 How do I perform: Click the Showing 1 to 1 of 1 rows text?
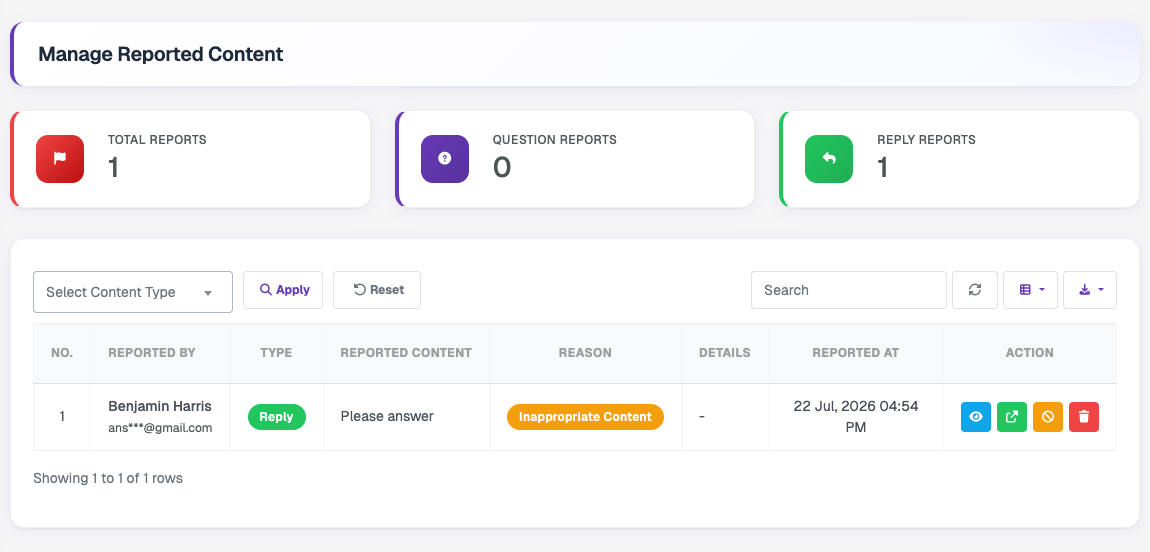108,478
